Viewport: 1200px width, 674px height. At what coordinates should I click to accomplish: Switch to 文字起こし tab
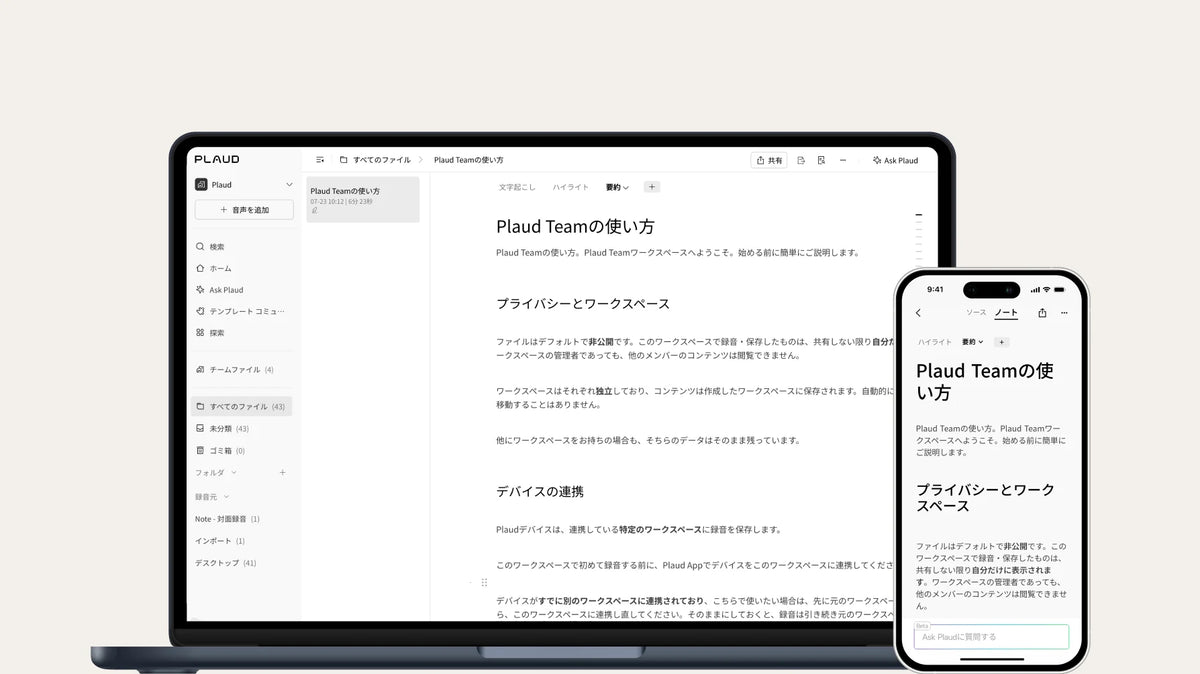coord(517,187)
